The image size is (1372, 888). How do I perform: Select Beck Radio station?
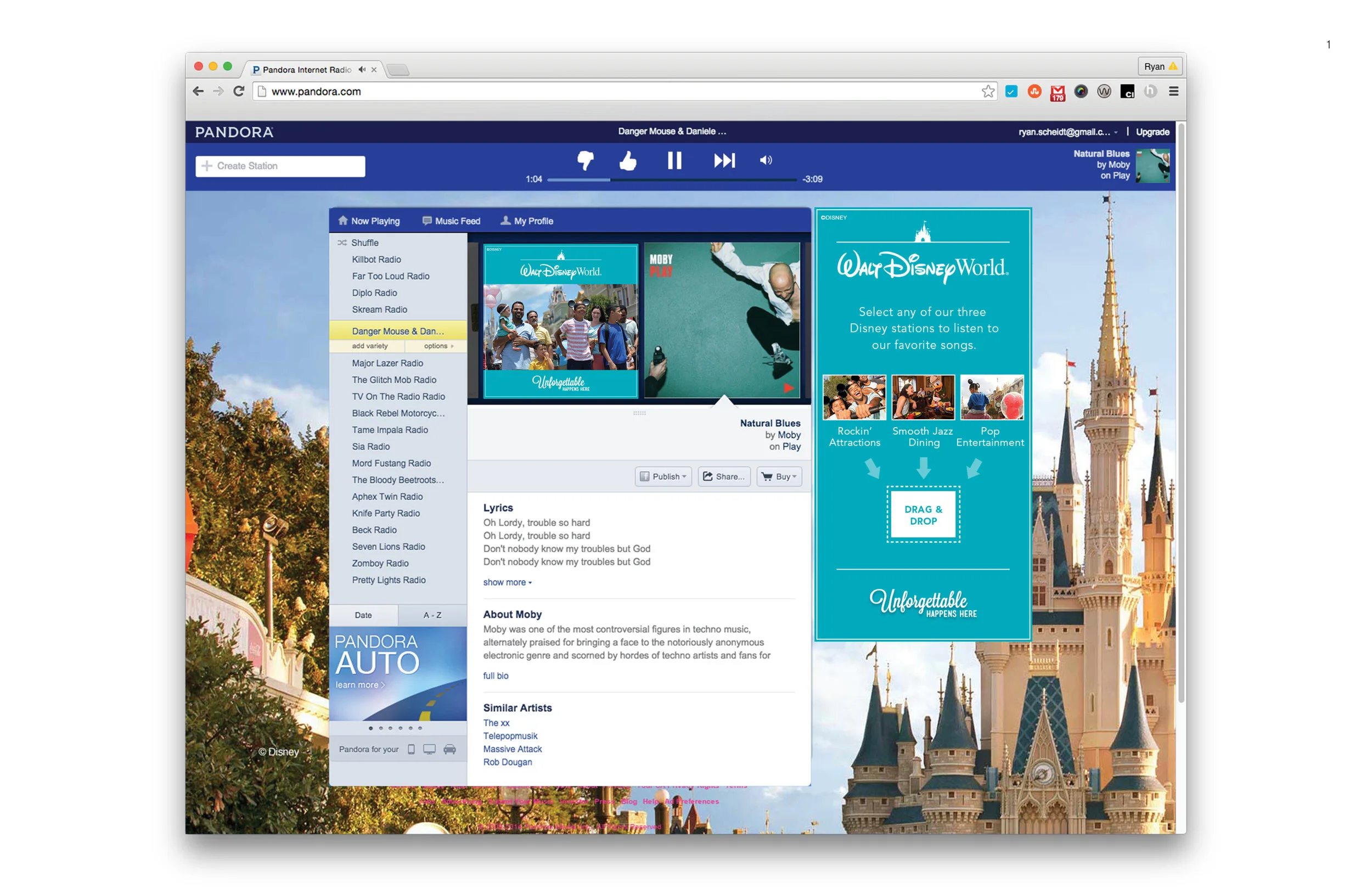pyautogui.click(x=375, y=530)
